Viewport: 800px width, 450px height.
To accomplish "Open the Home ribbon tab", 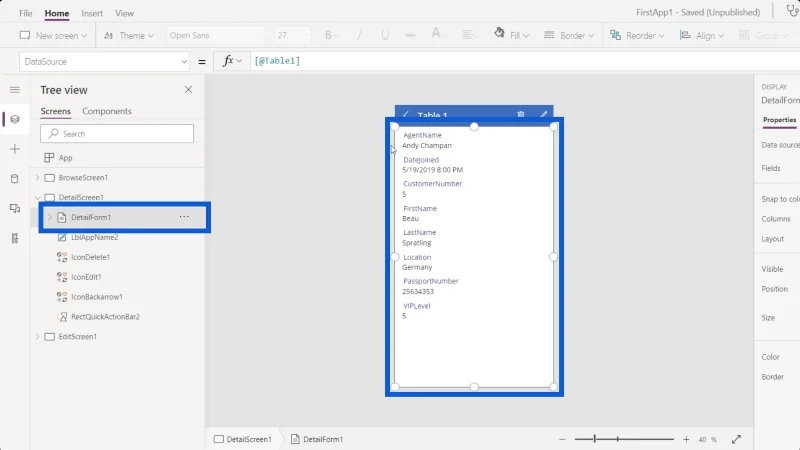I will click(x=57, y=13).
